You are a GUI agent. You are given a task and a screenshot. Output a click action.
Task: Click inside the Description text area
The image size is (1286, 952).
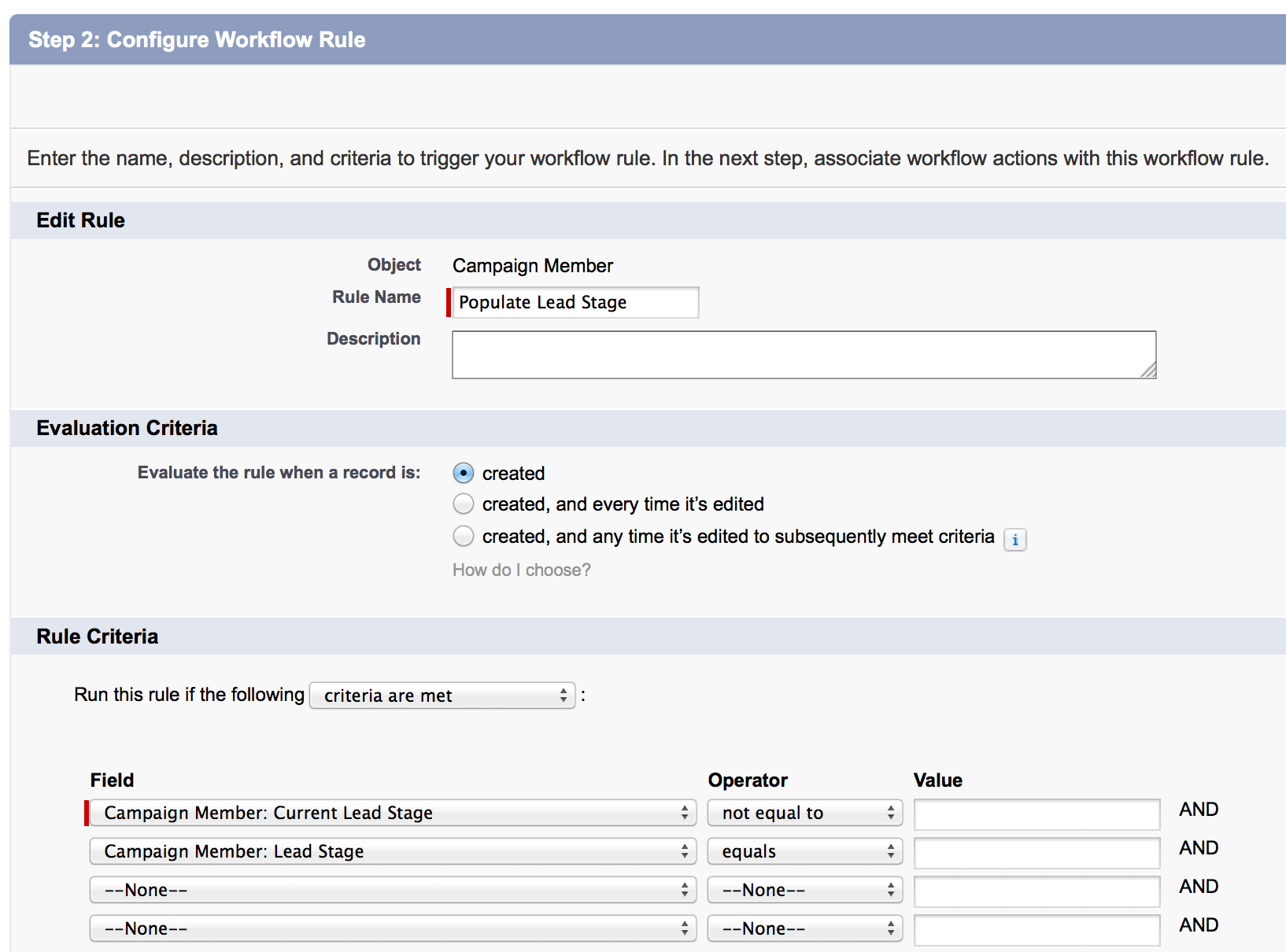803,355
